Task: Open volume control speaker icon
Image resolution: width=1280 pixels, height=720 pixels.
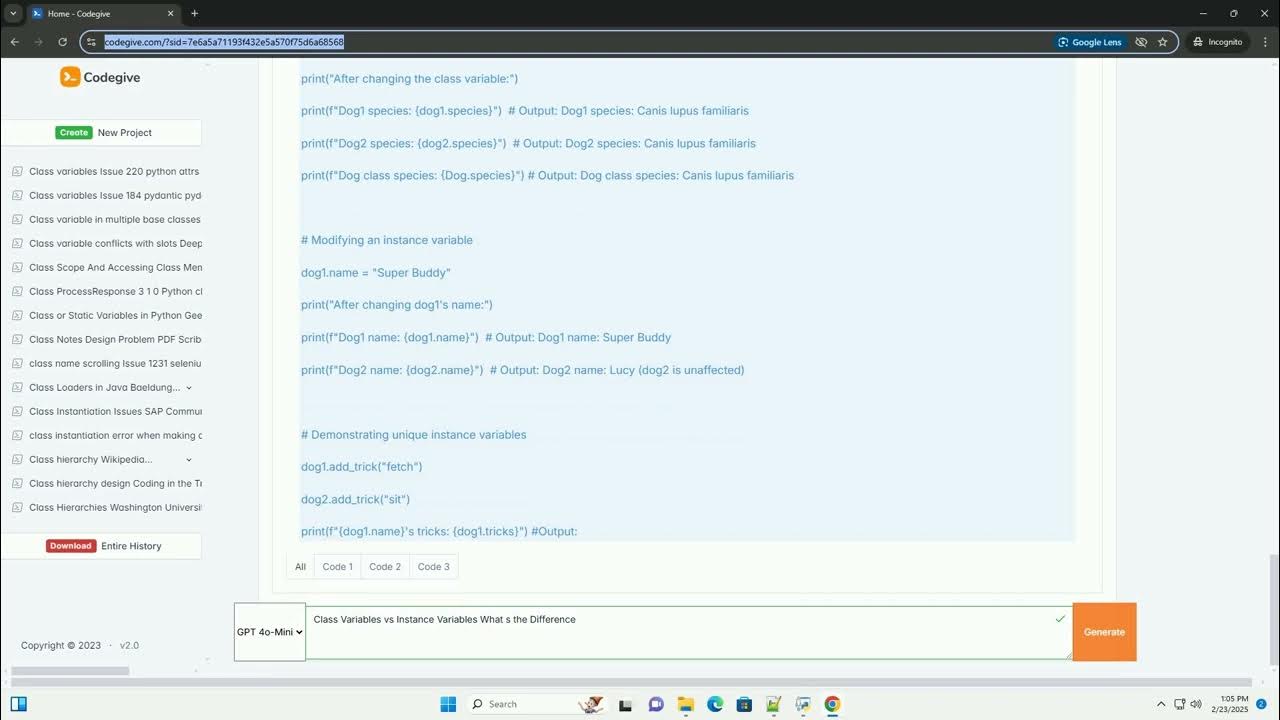Action: point(1196,704)
